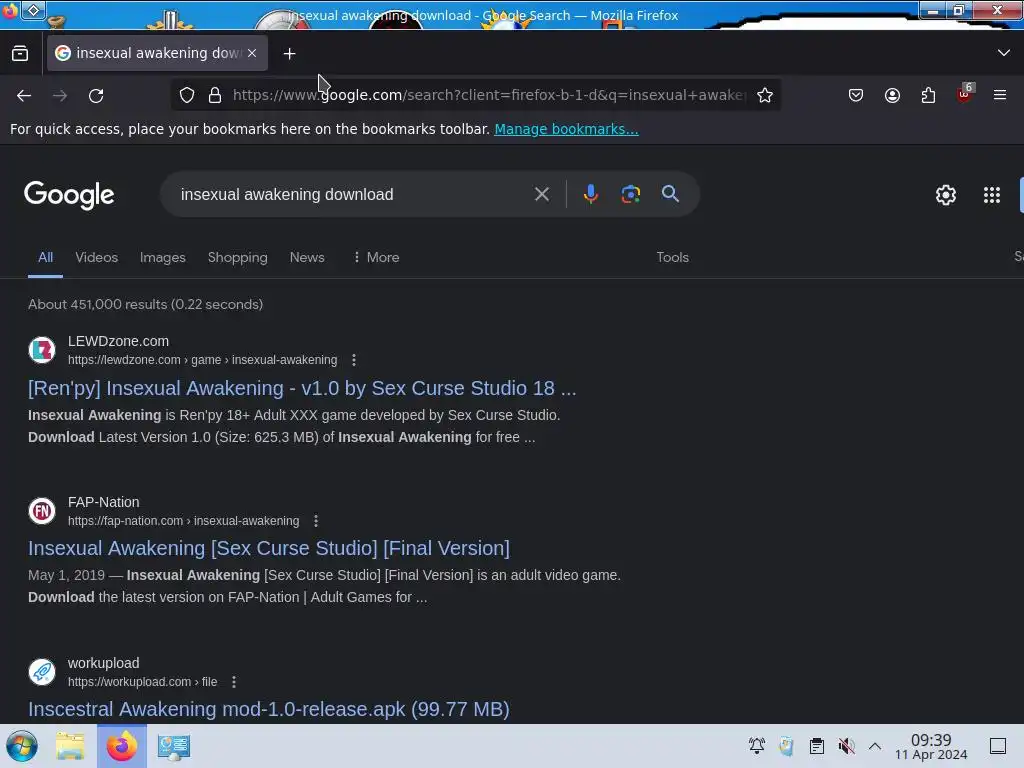Go to the Google homepage logo
The width and height of the screenshot is (1024, 768).
pyautogui.click(x=69, y=195)
